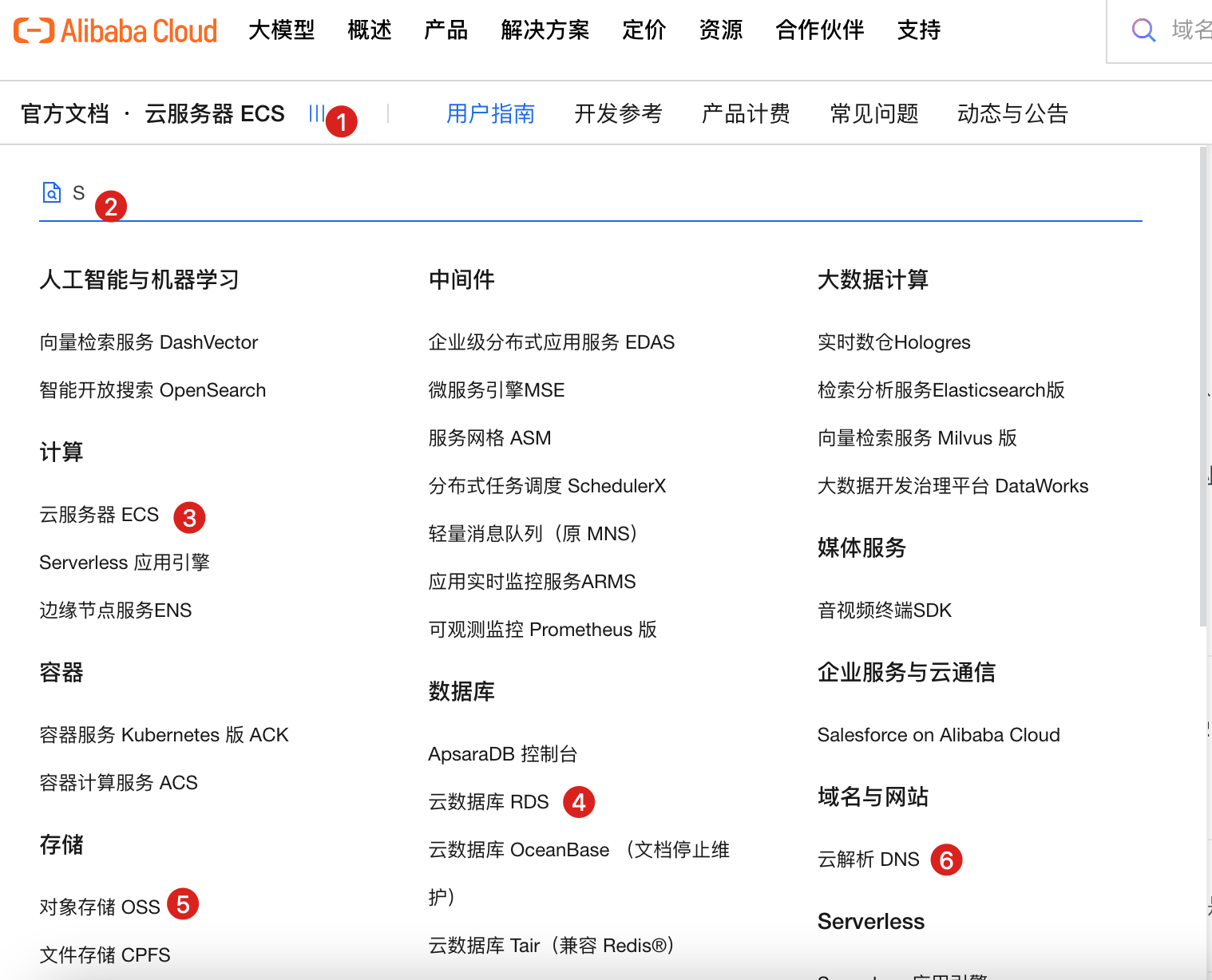Viewport: 1212px width, 980px height.
Task: Open the 大模型 top navigation item
Action: pos(282,30)
